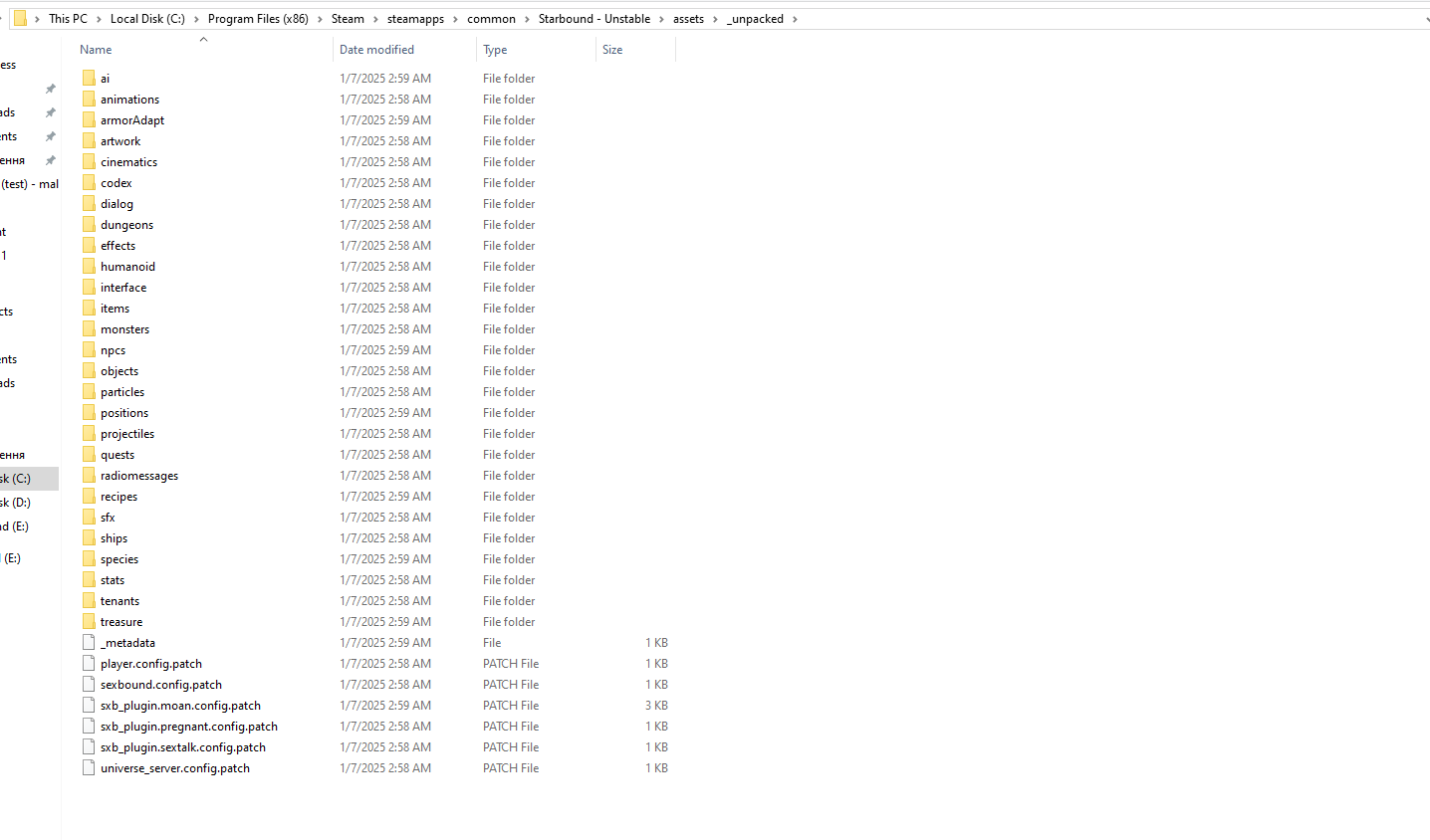
Task: Select the quests folder icon
Action: click(89, 455)
